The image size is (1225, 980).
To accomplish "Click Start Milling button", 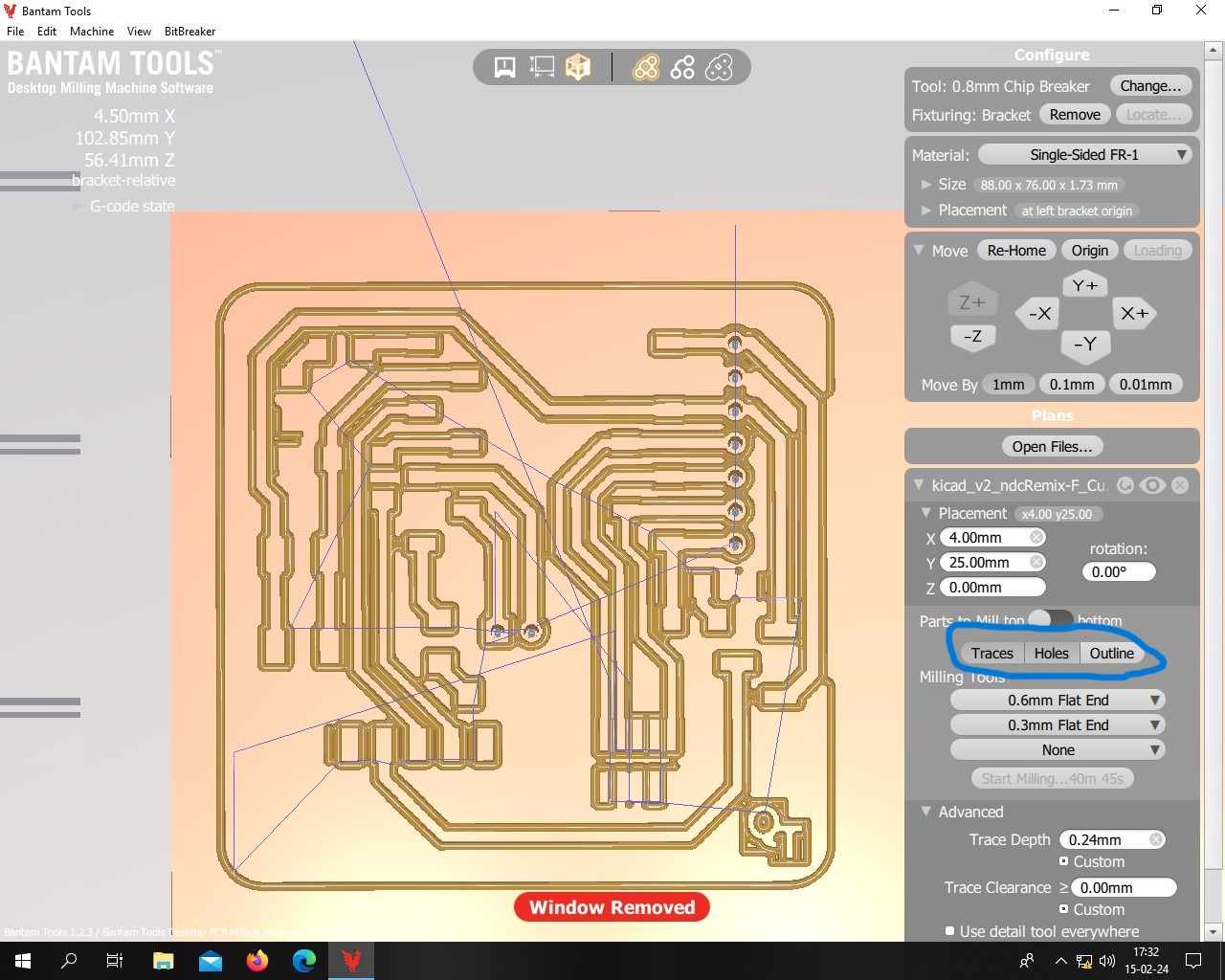I will [1052, 778].
